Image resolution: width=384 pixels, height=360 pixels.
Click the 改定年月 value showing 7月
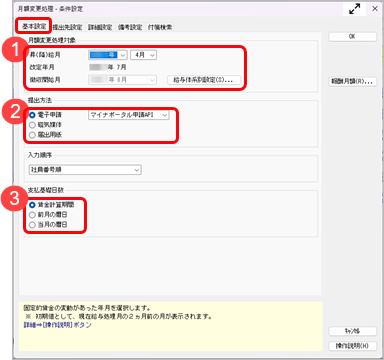[x=108, y=67]
